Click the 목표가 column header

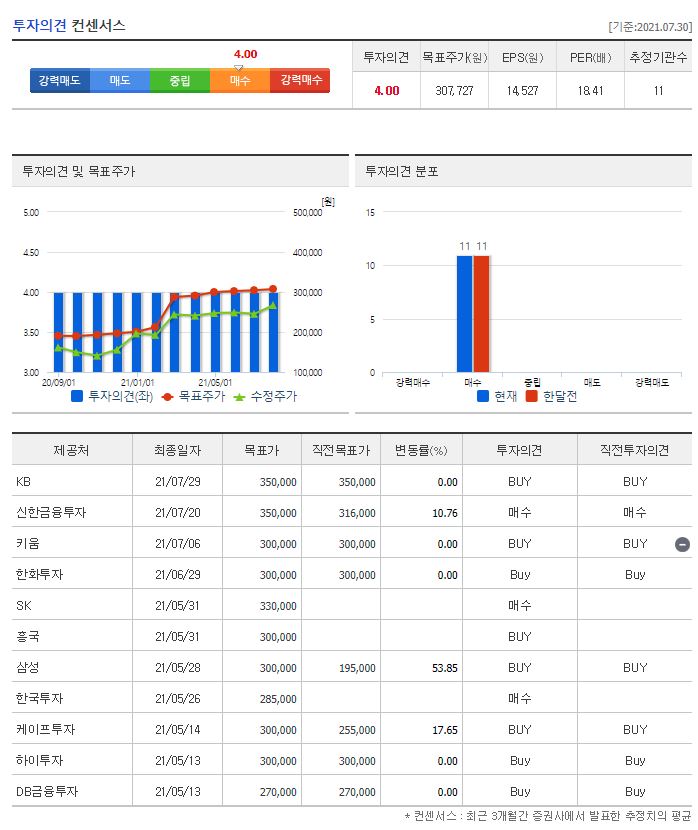(262, 450)
